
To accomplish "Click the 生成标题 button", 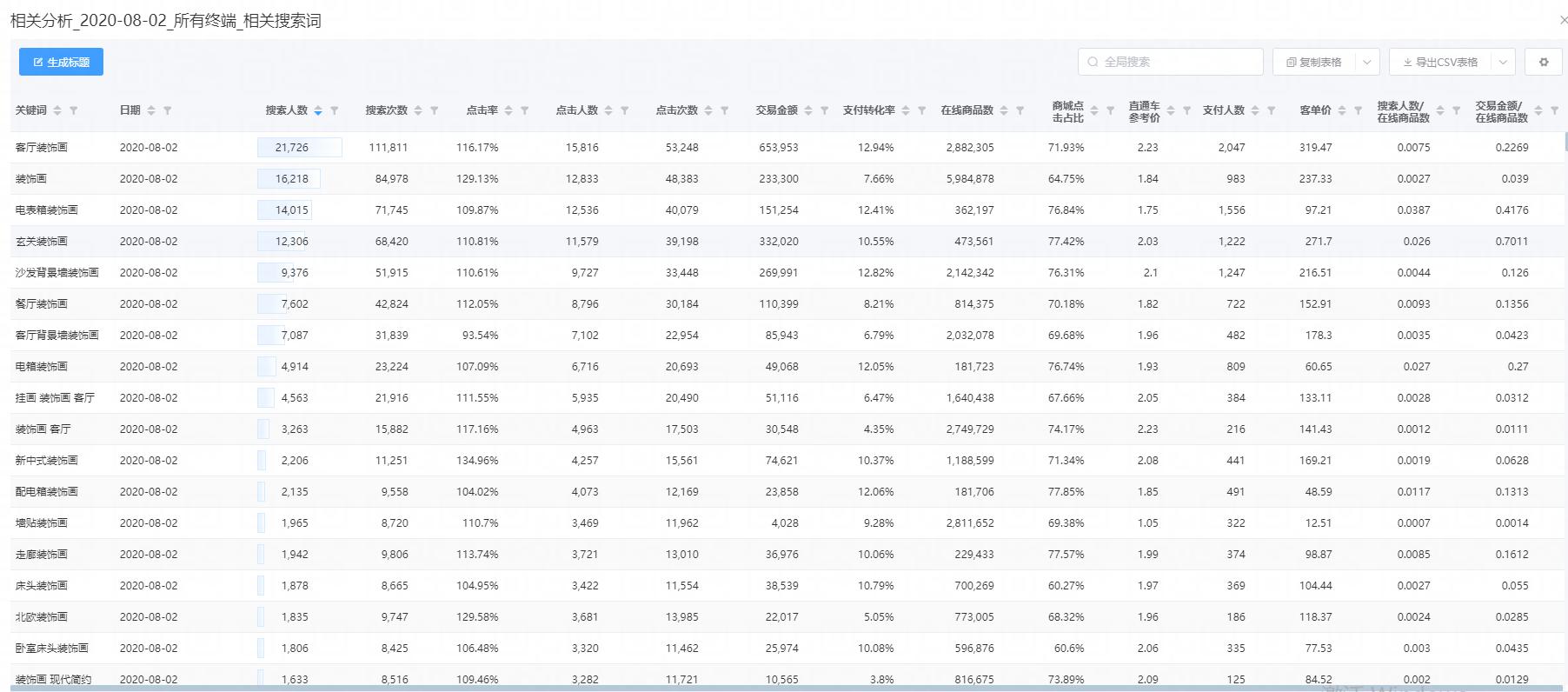I will click(61, 62).
